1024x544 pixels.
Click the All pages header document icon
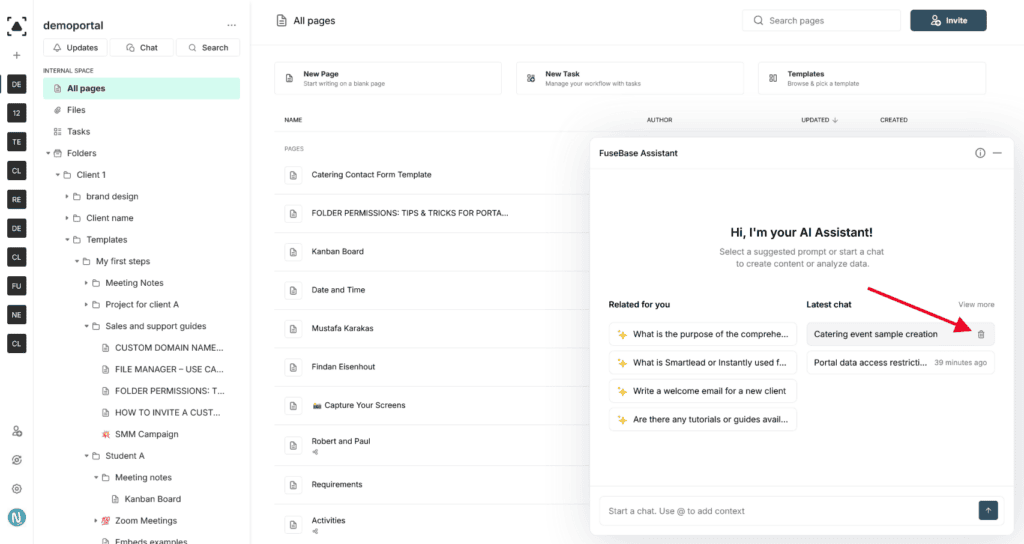(281, 21)
